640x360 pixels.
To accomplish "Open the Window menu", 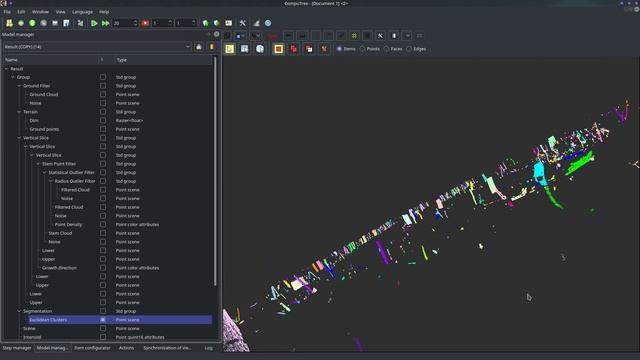I will tap(40, 12).
